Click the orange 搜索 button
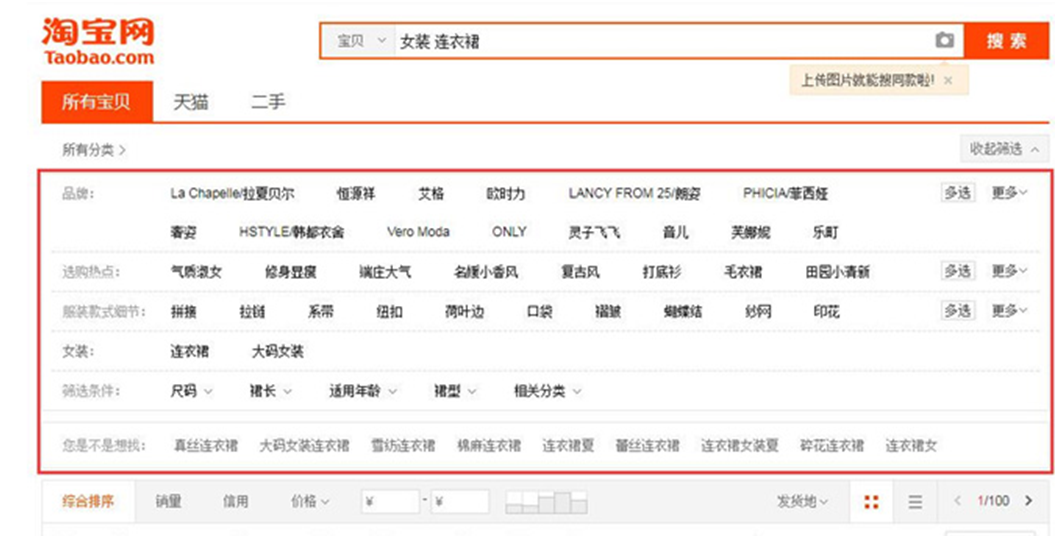The width and height of the screenshot is (1057, 538). click(x=1006, y=41)
